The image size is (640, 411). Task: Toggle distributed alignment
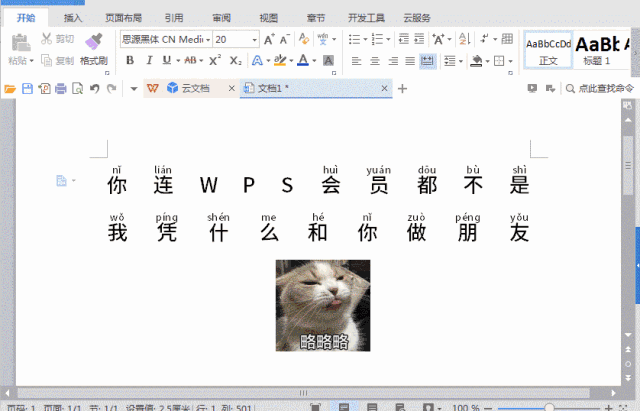click(427, 61)
